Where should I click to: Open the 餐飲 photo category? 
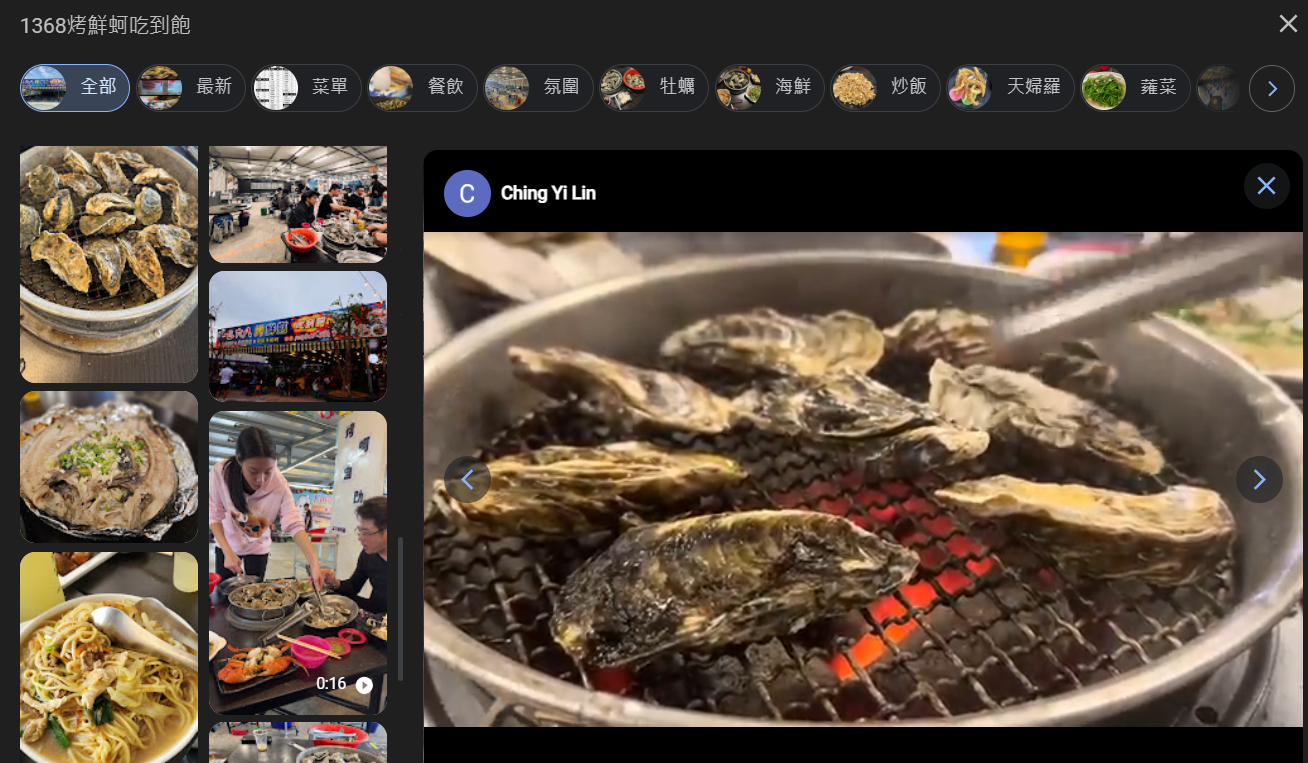422,88
